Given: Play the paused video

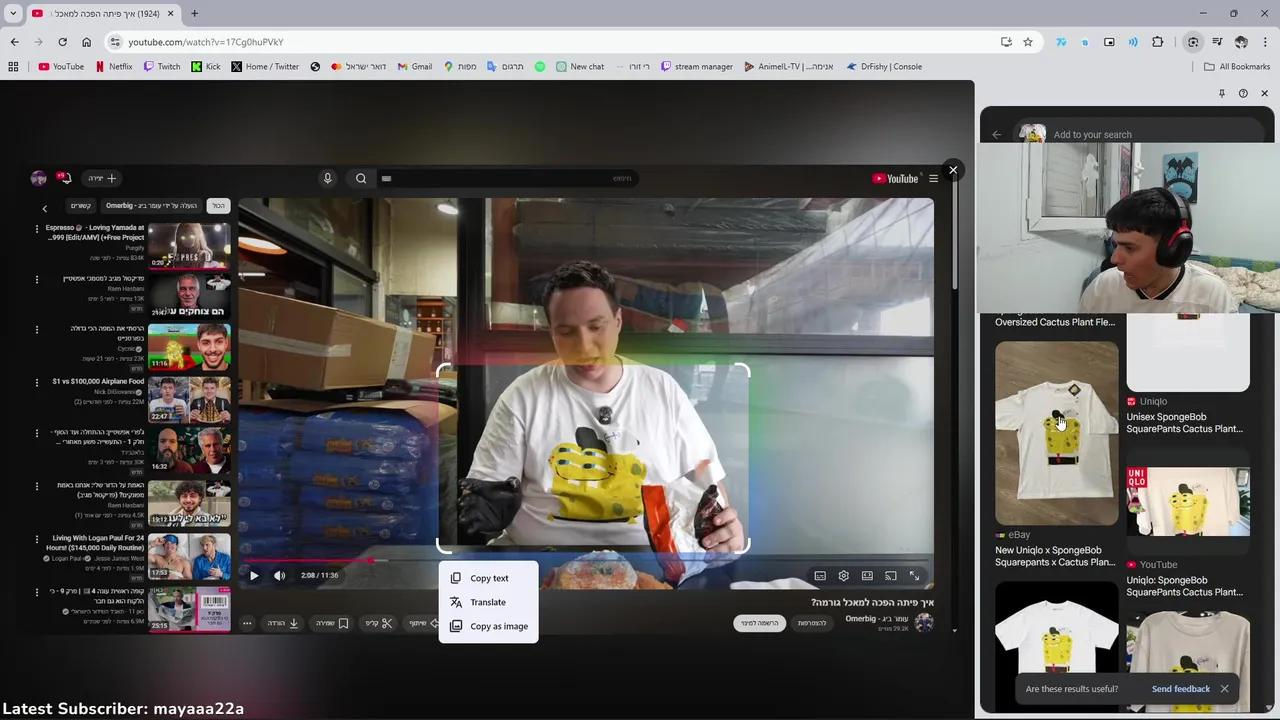Looking at the screenshot, I should (x=254, y=575).
